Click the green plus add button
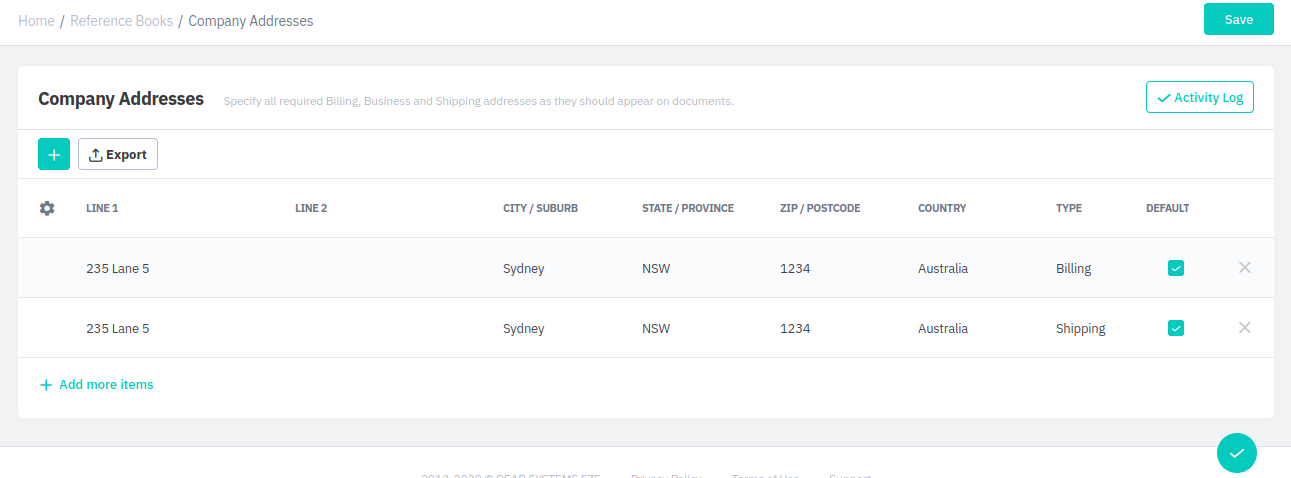1291x478 pixels. coord(54,154)
